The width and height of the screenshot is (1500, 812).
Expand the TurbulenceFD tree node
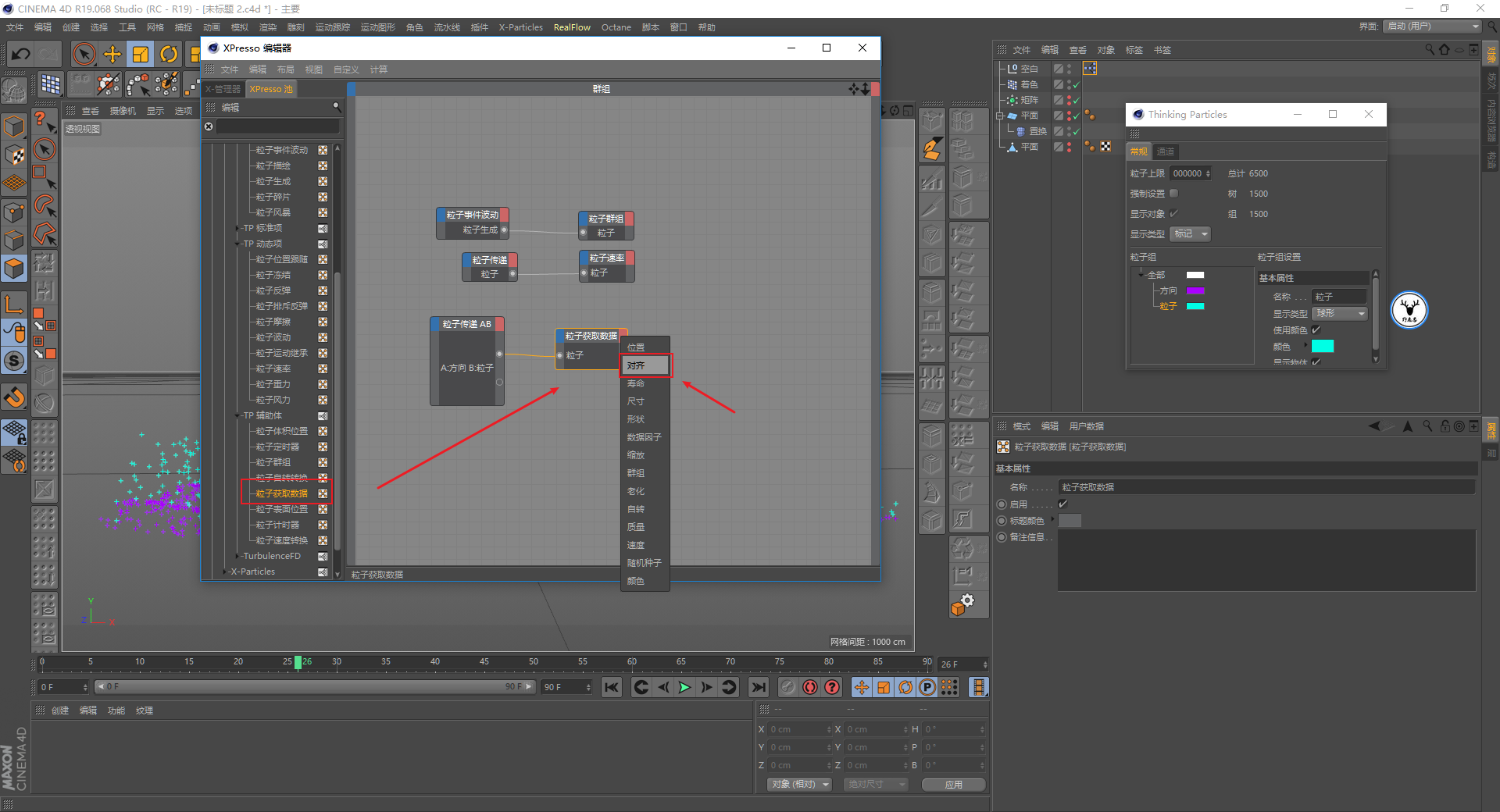coord(237,557)
